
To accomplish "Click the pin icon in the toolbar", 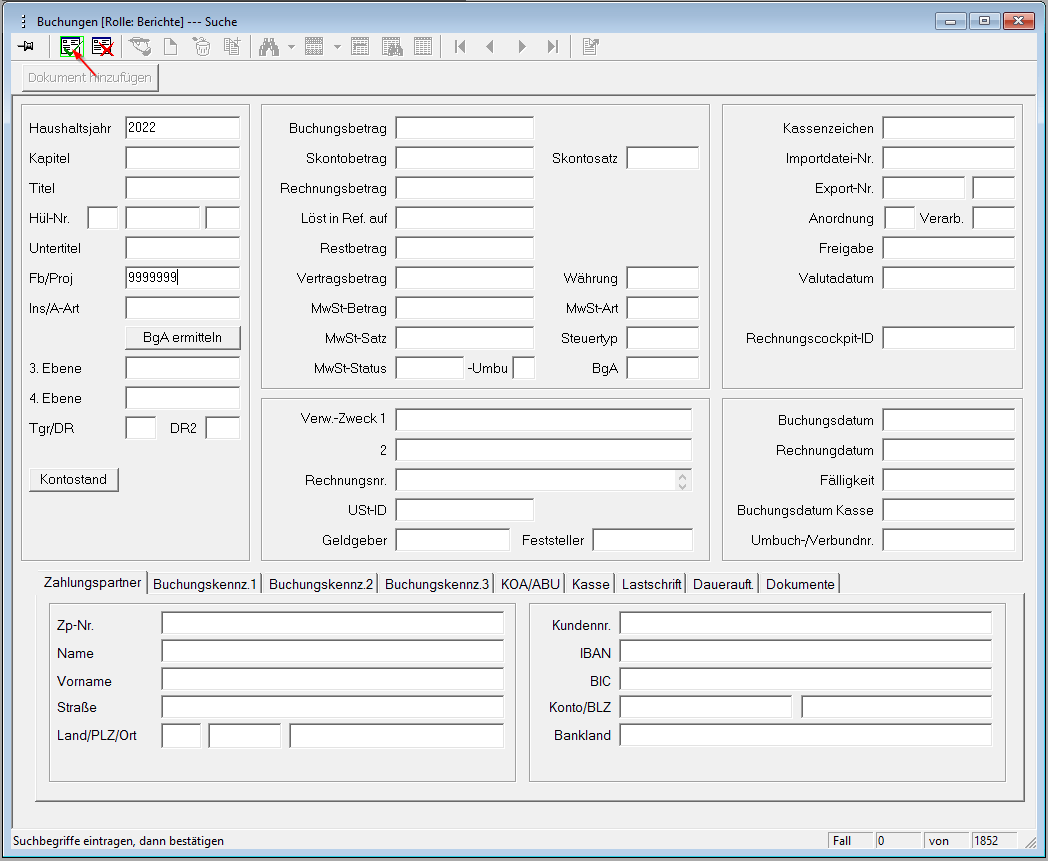I will [x=27, y=46].
